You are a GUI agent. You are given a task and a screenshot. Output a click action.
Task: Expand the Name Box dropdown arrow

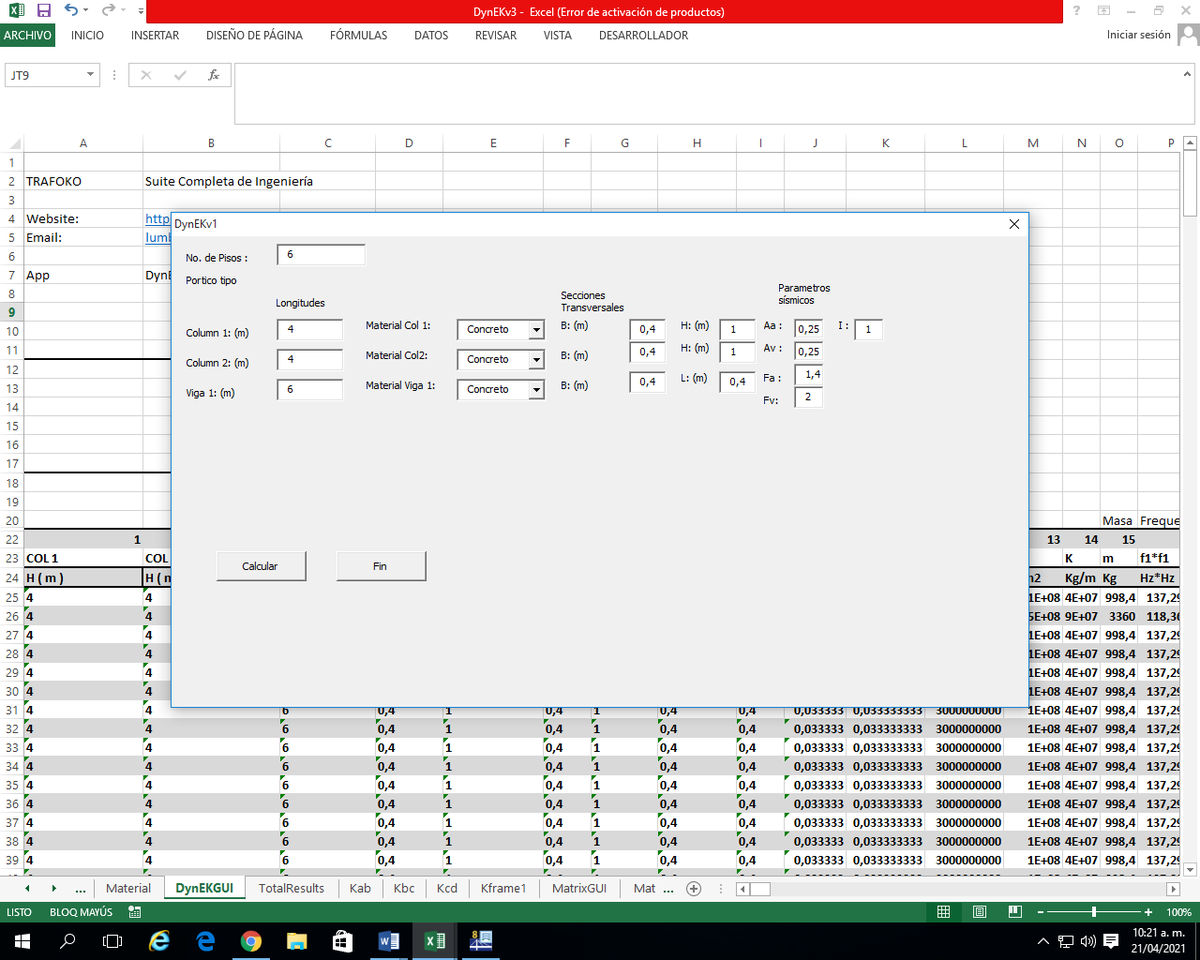coord(90,75)
